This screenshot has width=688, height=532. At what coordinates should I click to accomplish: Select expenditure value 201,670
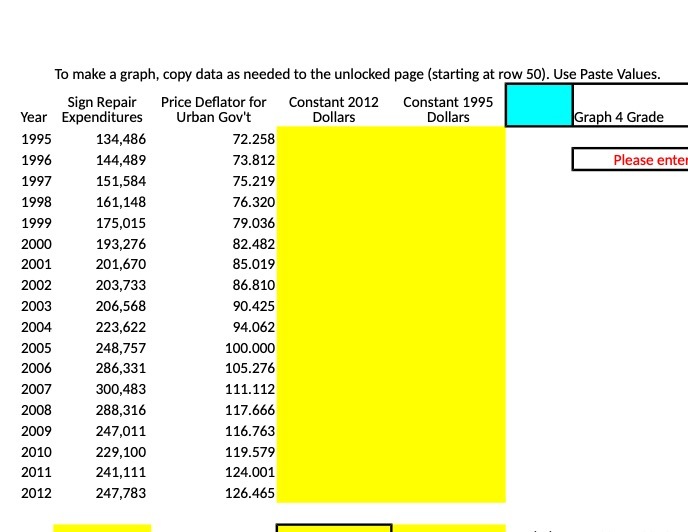[x=121, y=264]
